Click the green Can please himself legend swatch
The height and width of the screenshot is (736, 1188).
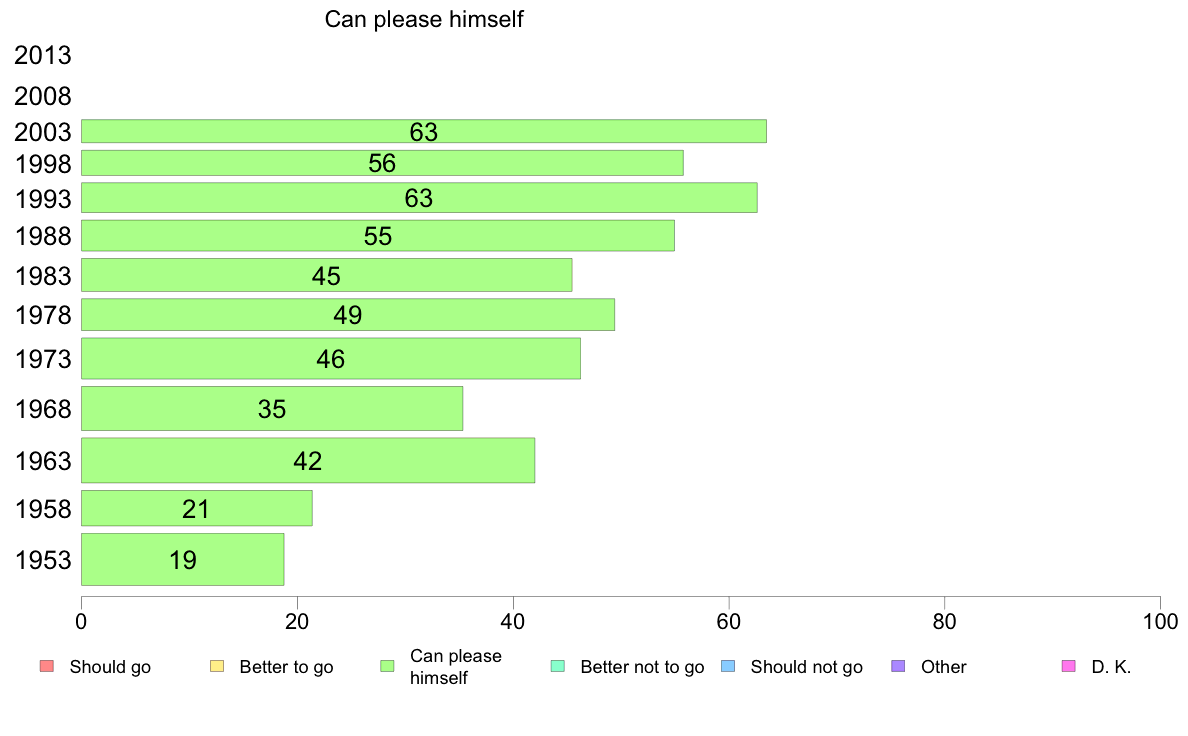[387, 666]
